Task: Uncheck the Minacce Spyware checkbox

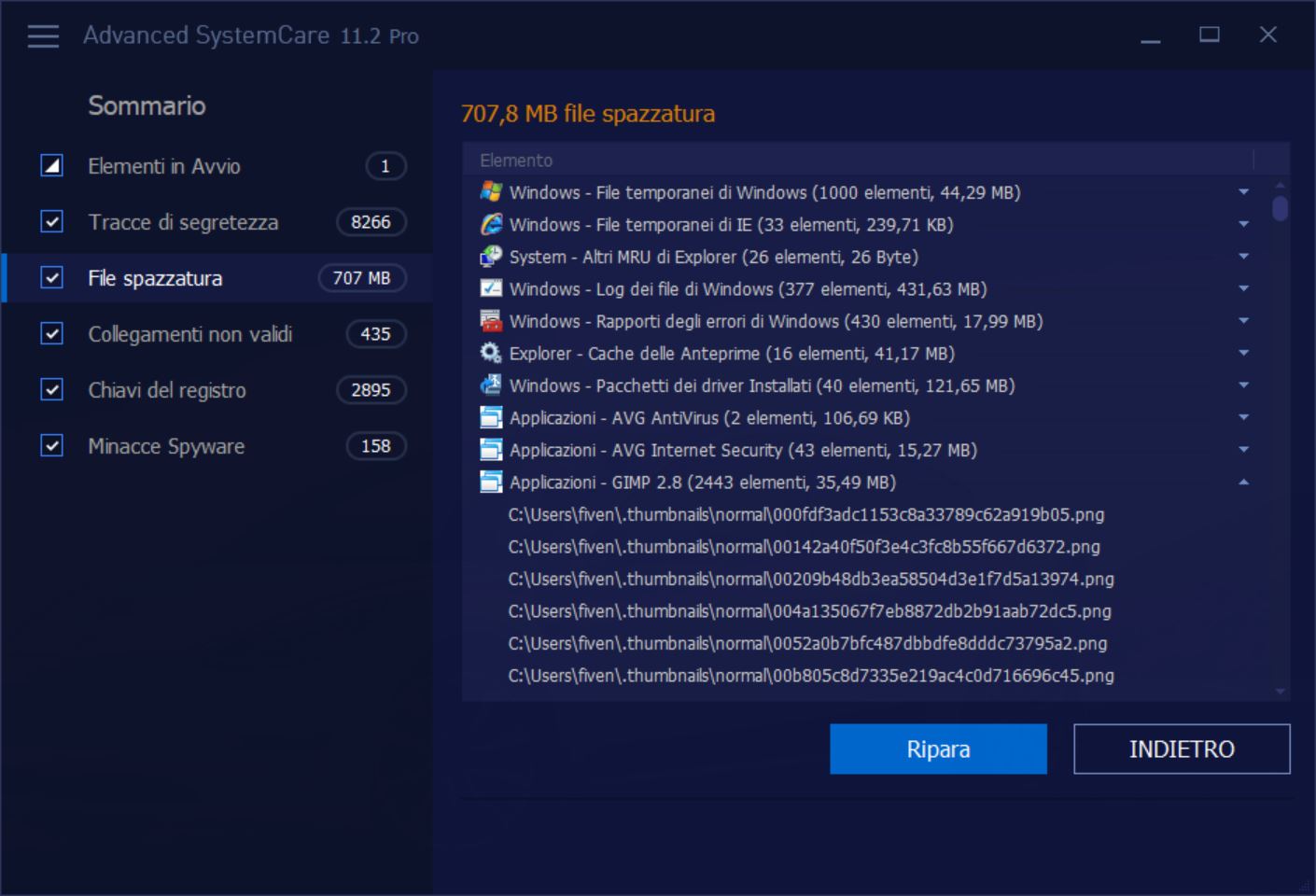Action: click(52, 446)
